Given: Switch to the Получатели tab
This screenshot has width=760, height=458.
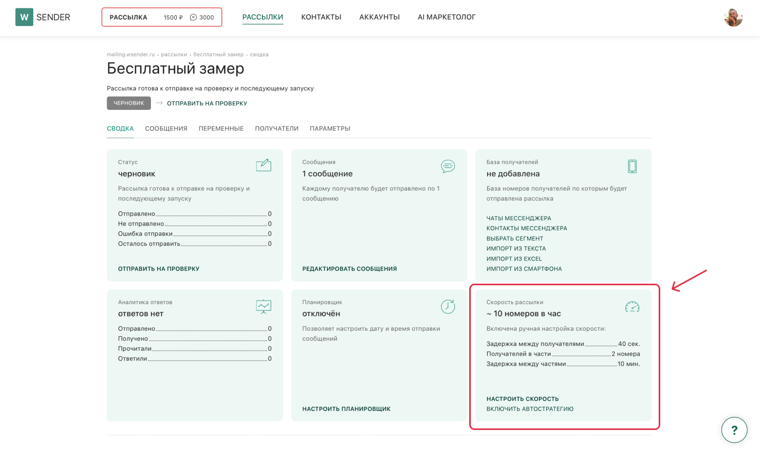Looking at the screenshot, I should point(277,128).
